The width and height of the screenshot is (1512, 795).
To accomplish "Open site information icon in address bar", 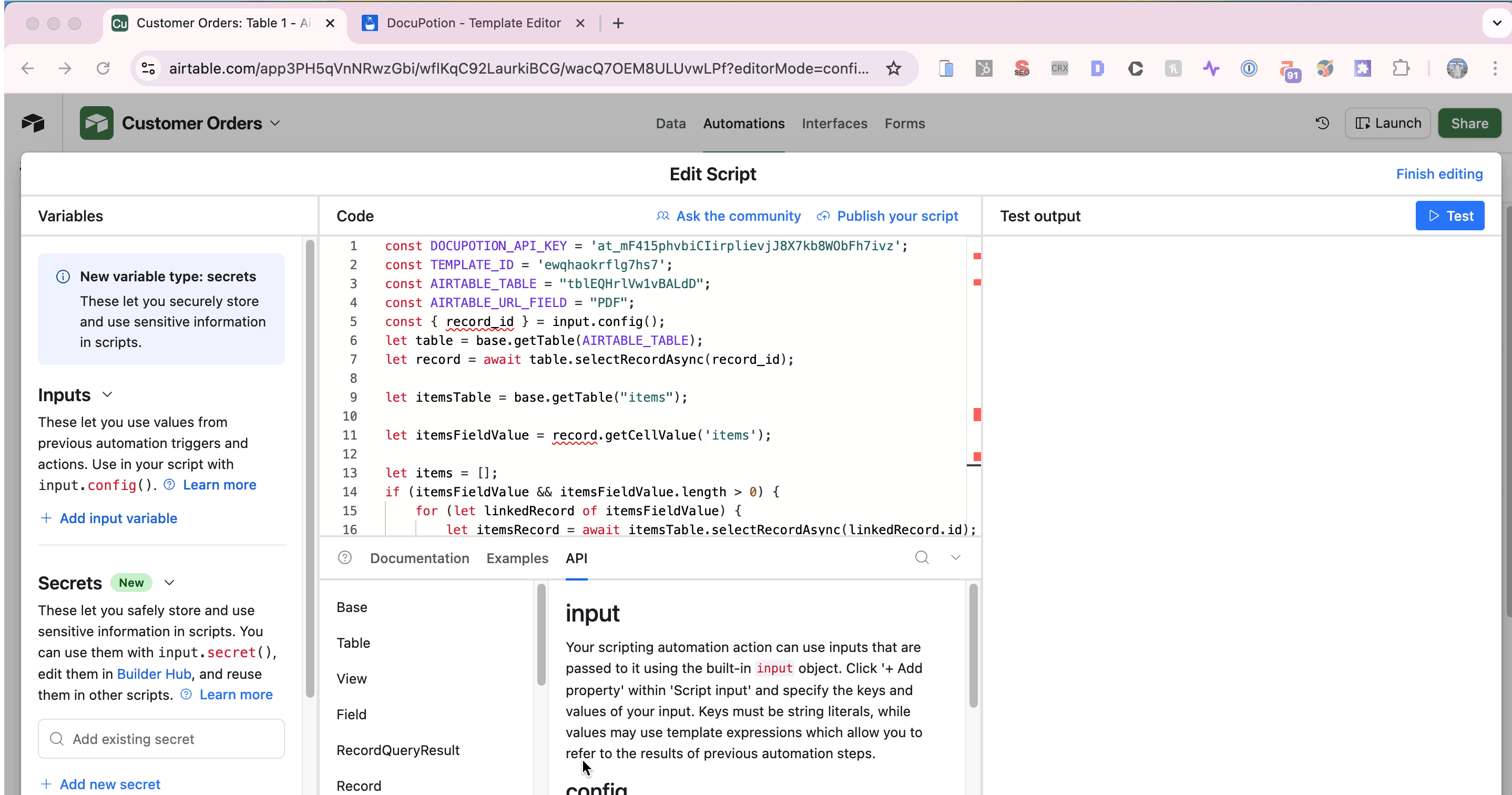I will tap(148, 69).
